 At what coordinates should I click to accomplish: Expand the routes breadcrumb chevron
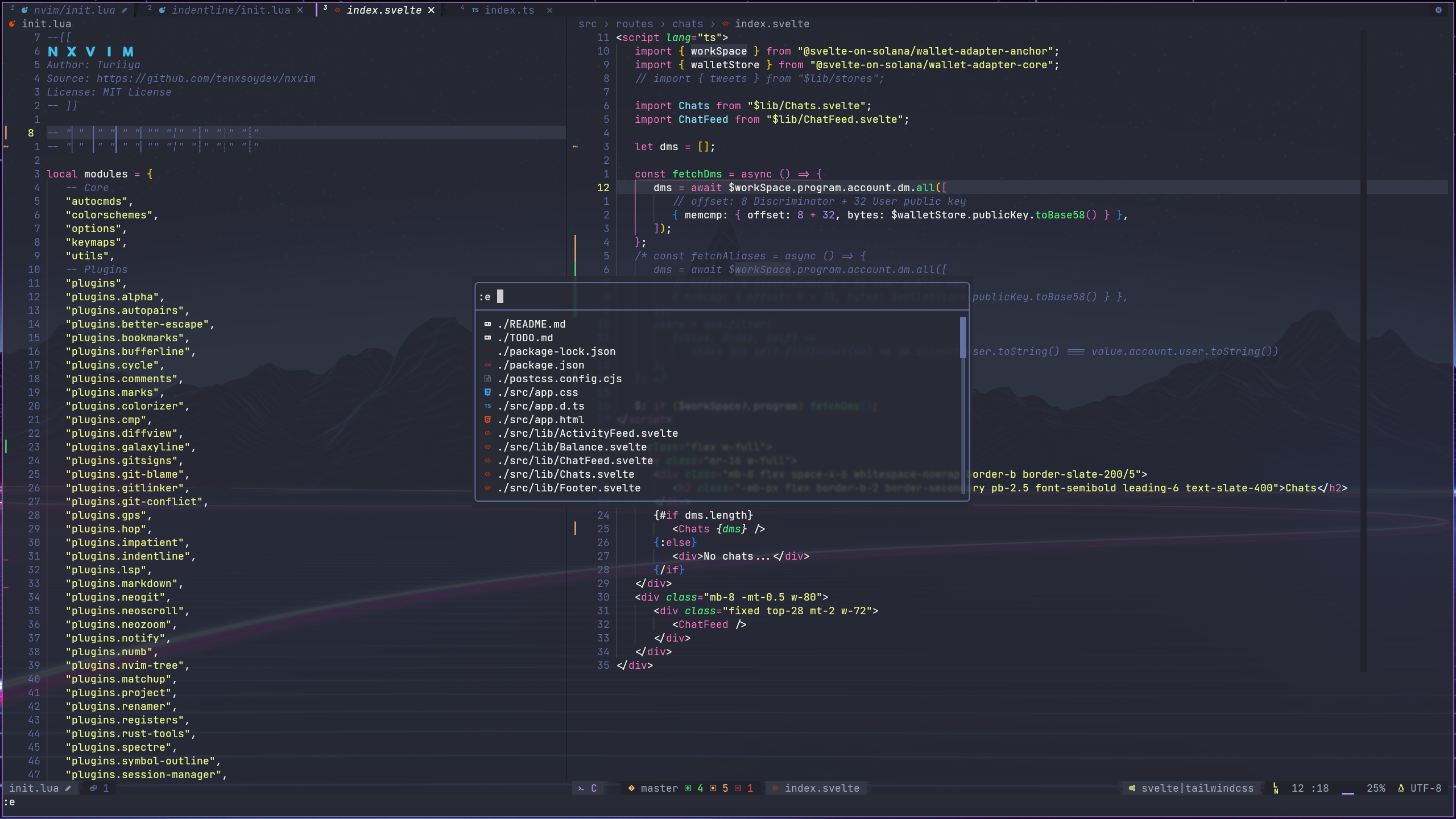pyautogui.click(x=663, y=24)
